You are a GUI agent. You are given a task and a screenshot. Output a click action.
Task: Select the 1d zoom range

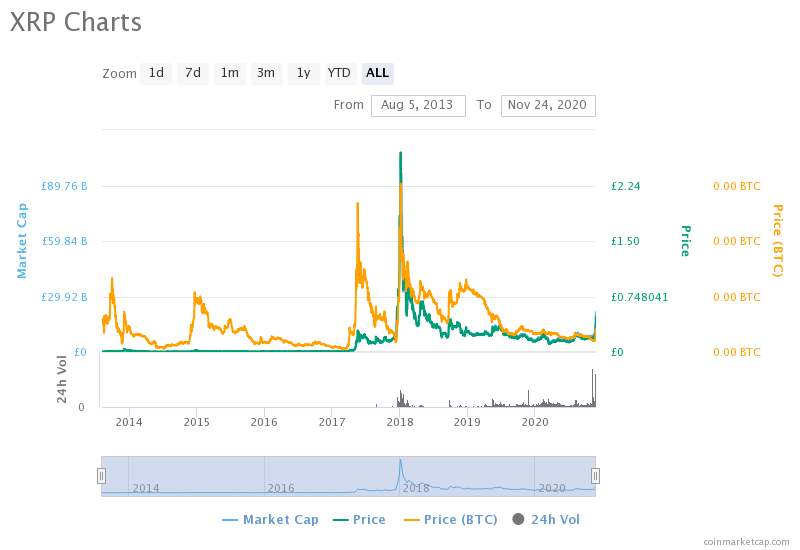click(156, 73)
